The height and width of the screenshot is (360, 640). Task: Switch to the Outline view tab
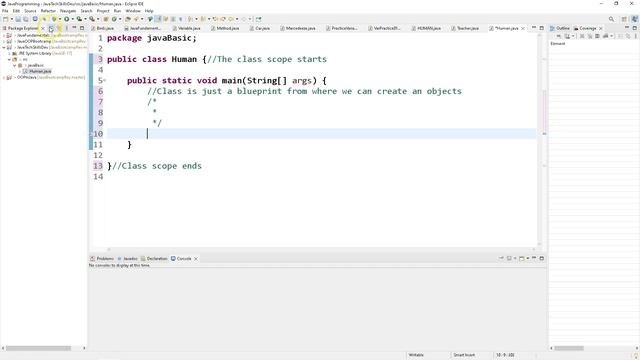560,28
